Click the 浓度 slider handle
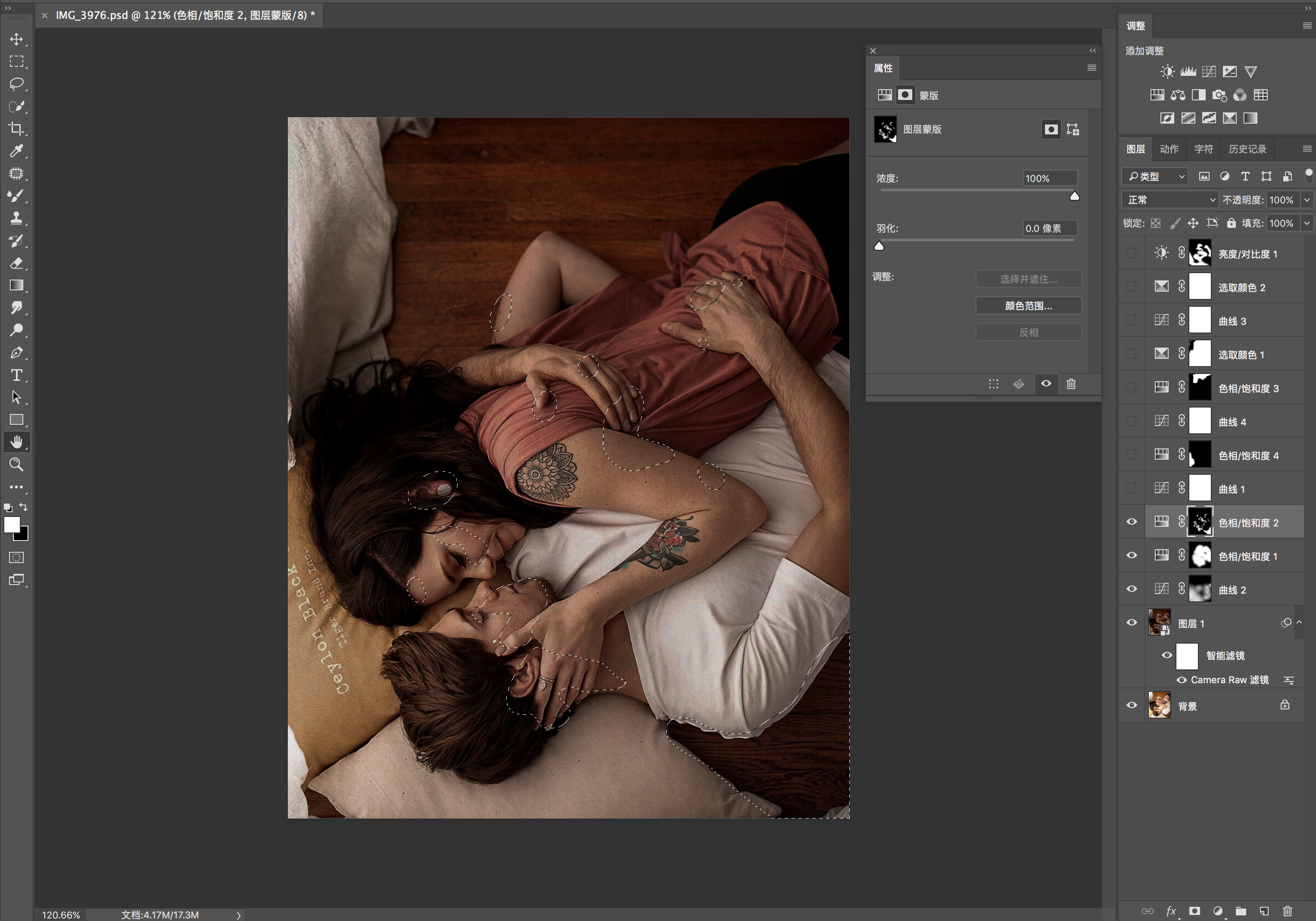Image resolution: width=1316 pixels, height=921 pixels. 1074,196
